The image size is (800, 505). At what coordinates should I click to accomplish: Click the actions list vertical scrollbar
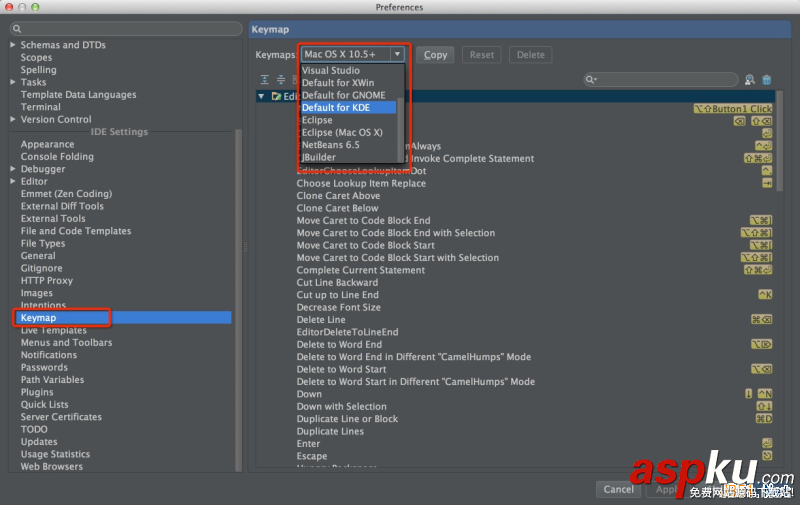779,142
